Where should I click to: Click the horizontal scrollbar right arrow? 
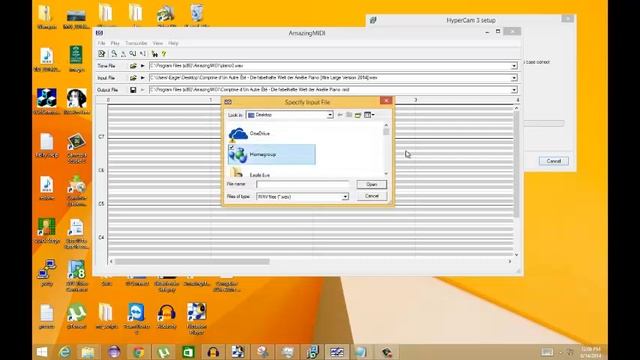(510, 262)
